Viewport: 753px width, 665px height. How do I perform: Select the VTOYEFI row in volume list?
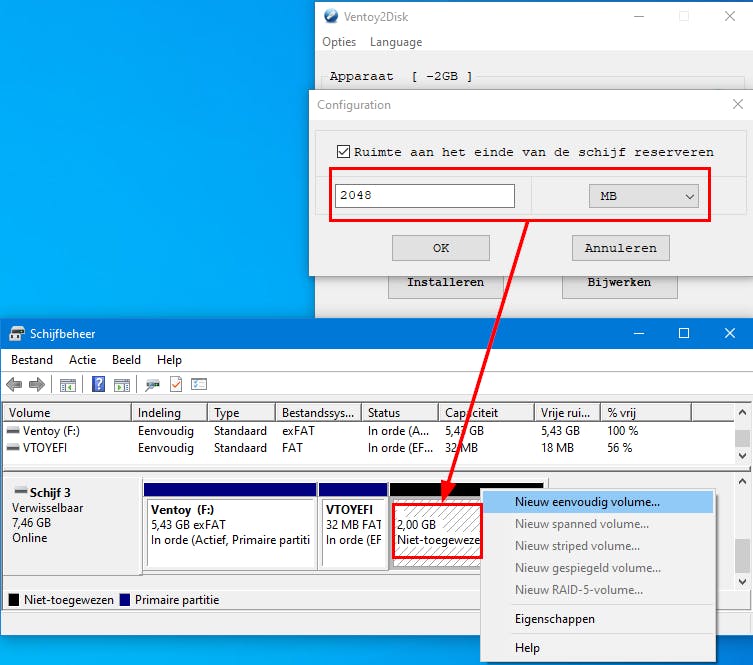(x=369, y=448)
